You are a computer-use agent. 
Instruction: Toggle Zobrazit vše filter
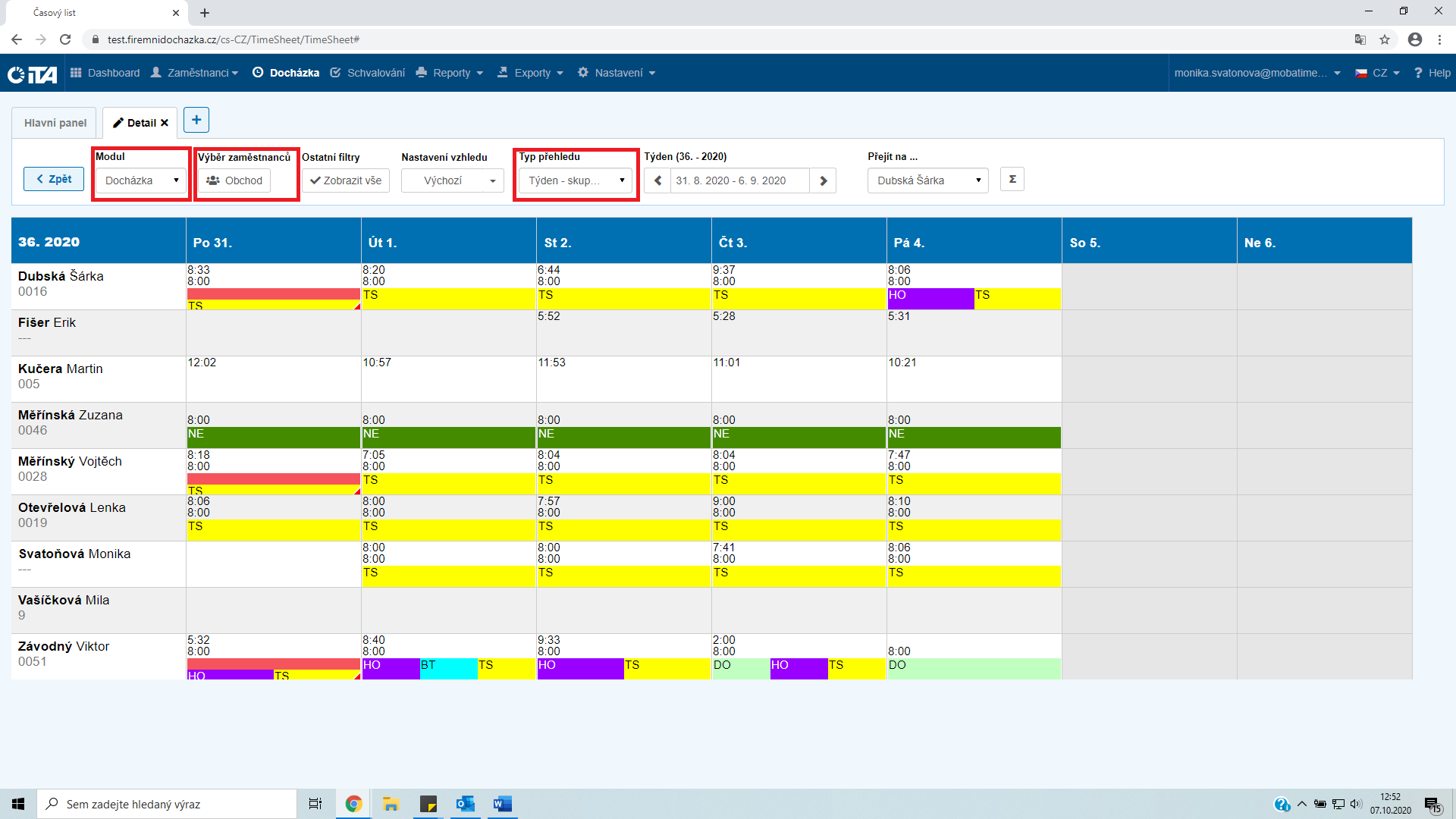tap(346, 180)
